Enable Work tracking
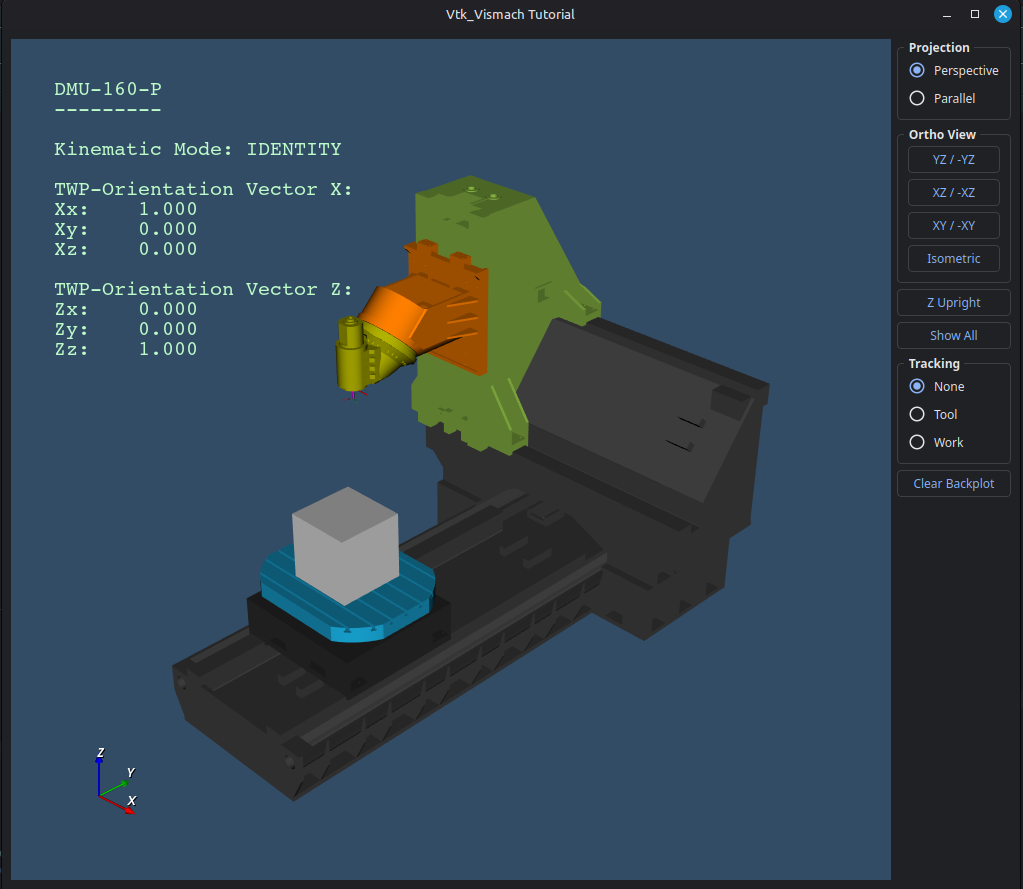 coord(917,443)
